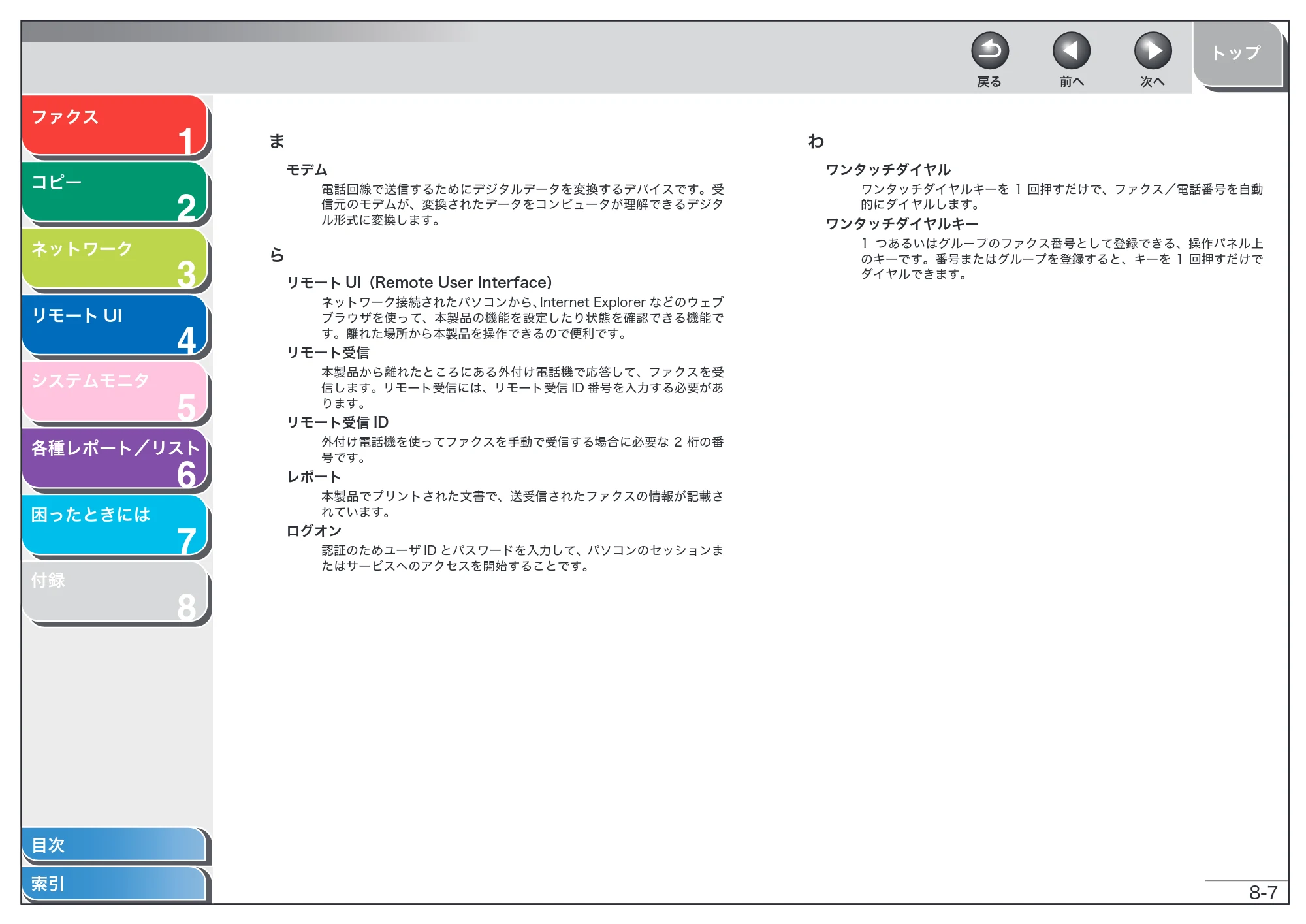Click the リモート UI (Remote User Interface) heading

click(x=419, y=283)
